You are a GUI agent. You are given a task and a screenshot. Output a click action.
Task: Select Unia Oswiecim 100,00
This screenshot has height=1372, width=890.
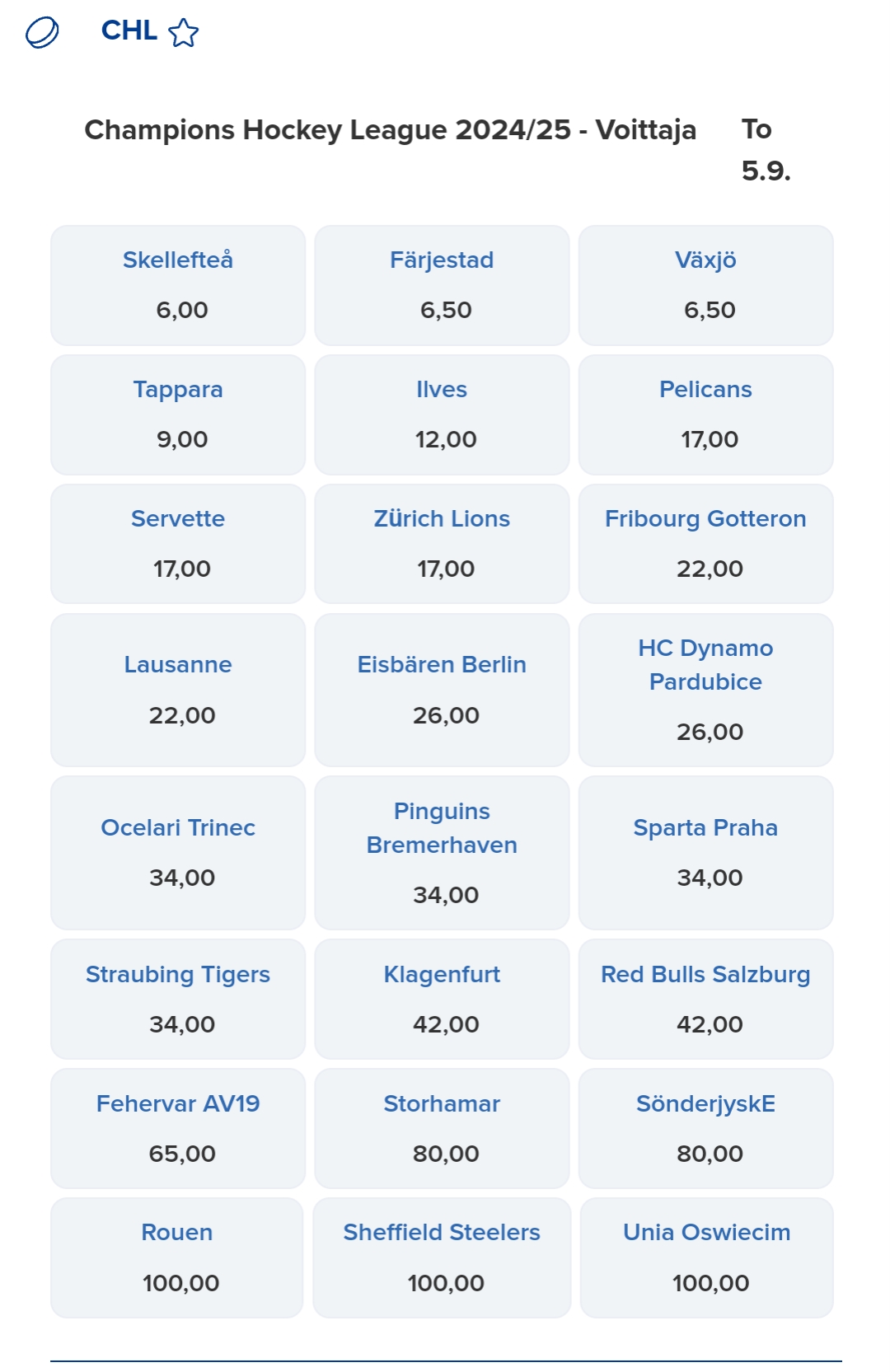(706, 1257)
